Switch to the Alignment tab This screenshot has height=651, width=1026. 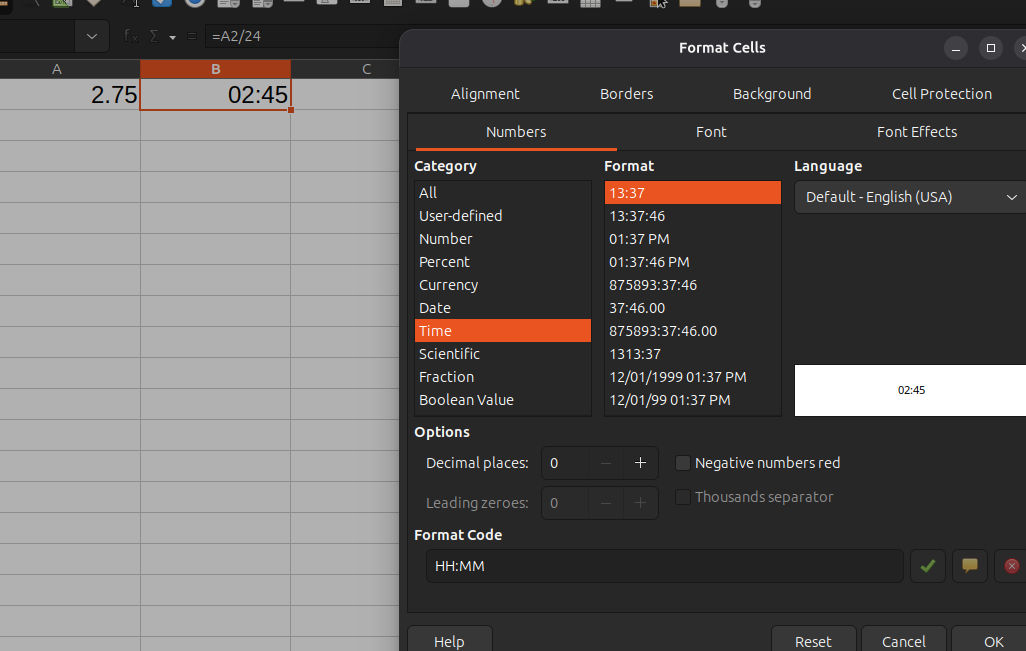tap(485, 94)
